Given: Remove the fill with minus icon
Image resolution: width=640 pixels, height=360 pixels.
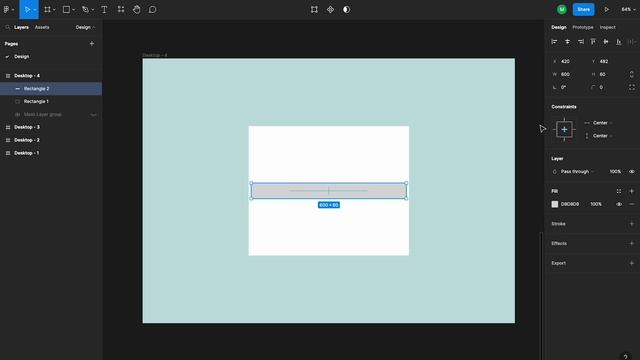Looking at the screenshot, I should coord(631,204).
